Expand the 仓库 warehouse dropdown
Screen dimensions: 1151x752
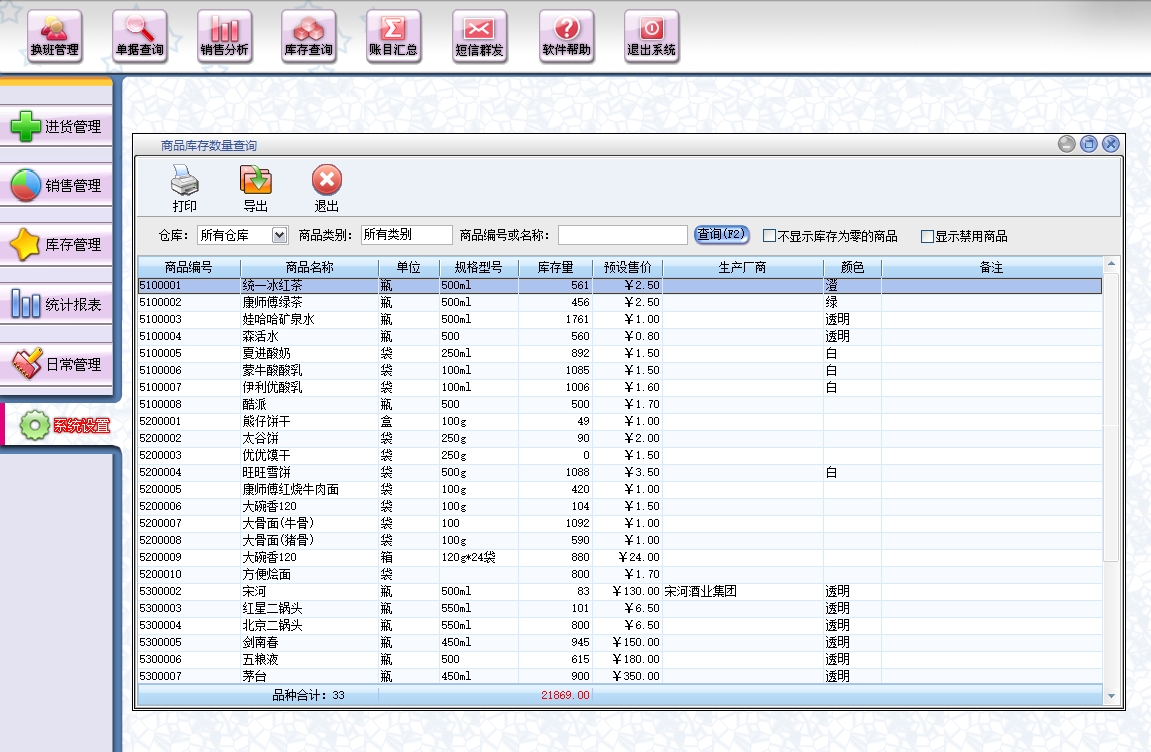279,235
